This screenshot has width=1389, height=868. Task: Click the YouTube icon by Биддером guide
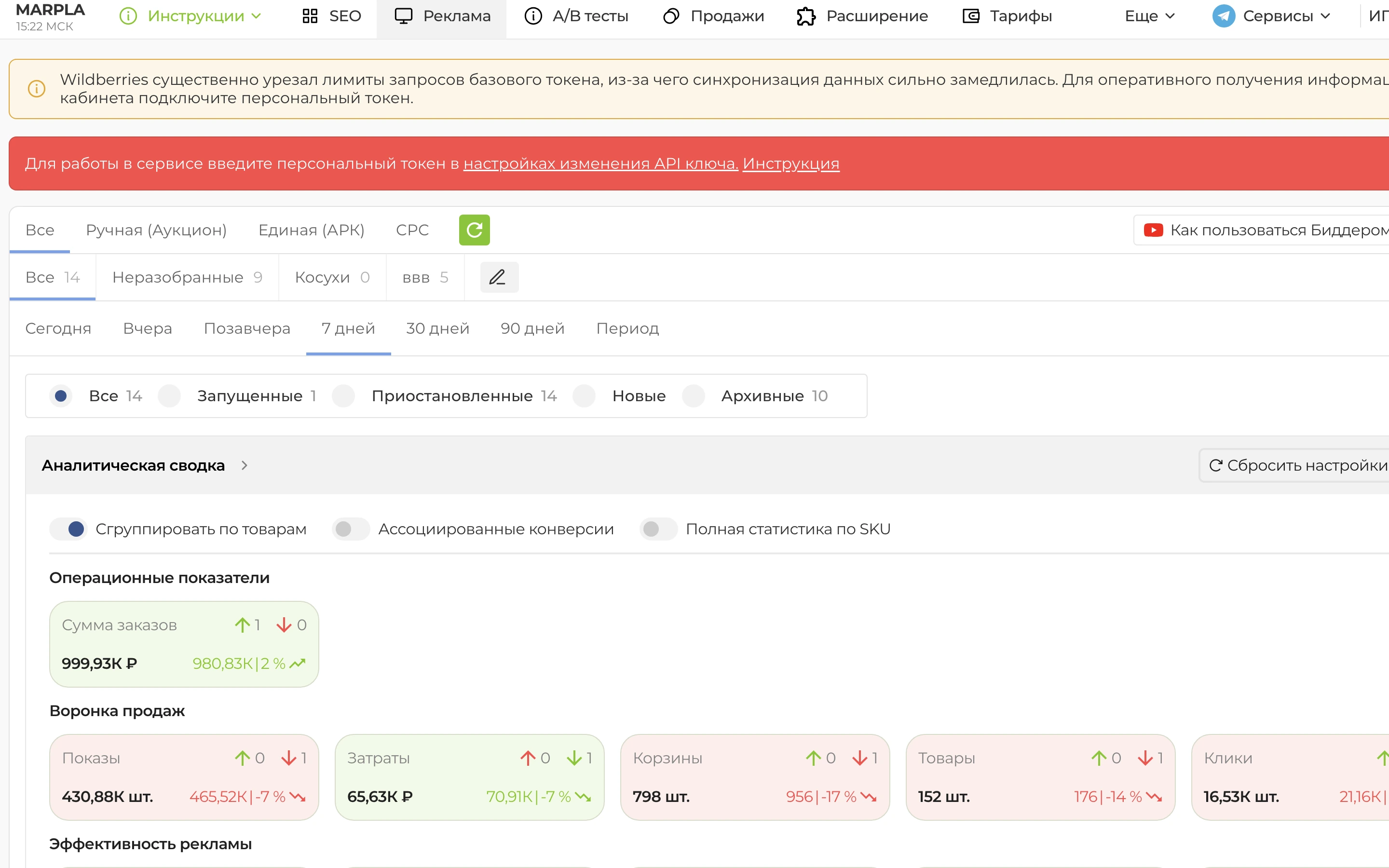[x=1153, y=230]
